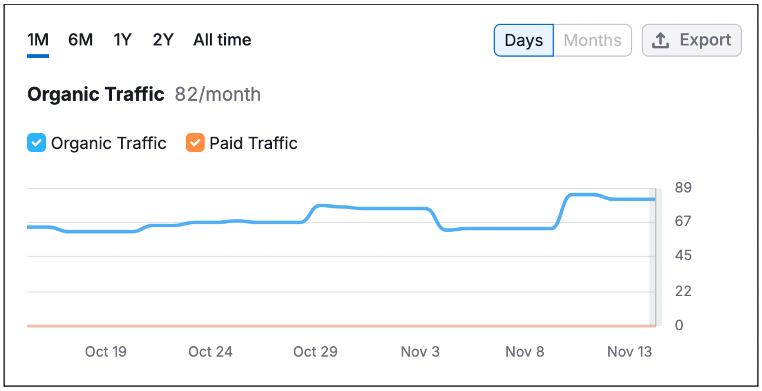
Task: Click the Oct 19 date axis label
Action: click(x=105, y=352)
